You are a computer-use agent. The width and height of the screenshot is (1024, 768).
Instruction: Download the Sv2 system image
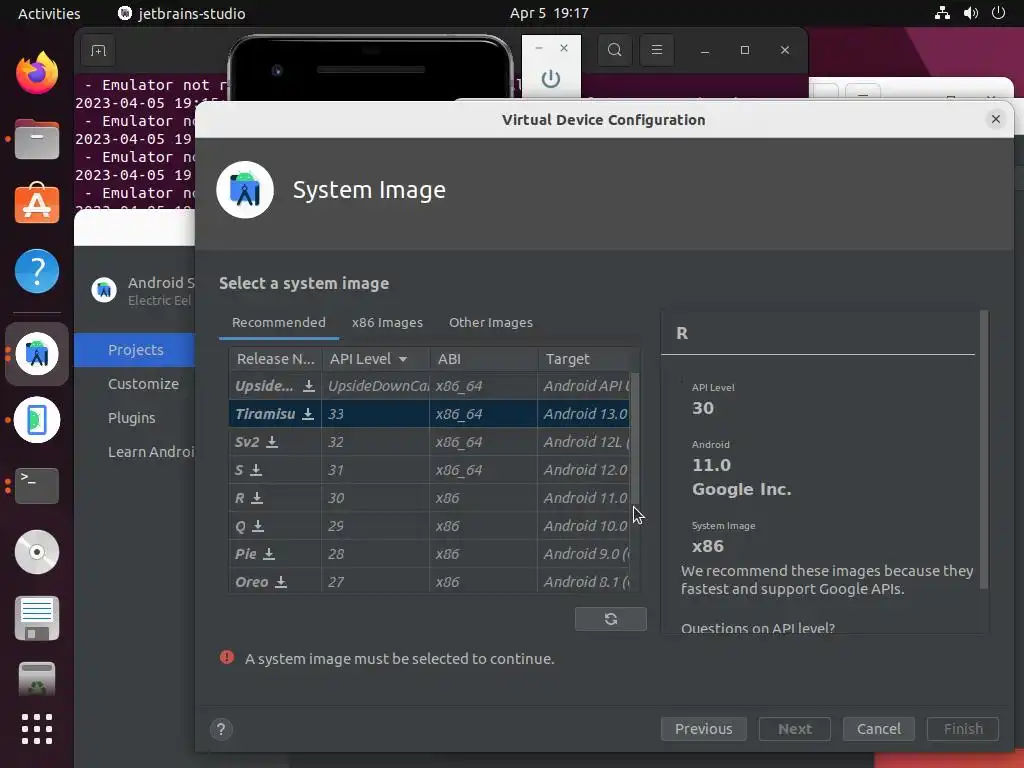272,442
